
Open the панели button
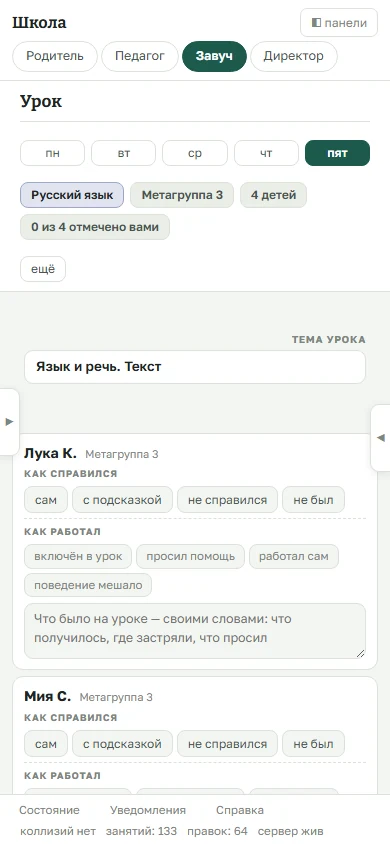click(x=339, y=23)
